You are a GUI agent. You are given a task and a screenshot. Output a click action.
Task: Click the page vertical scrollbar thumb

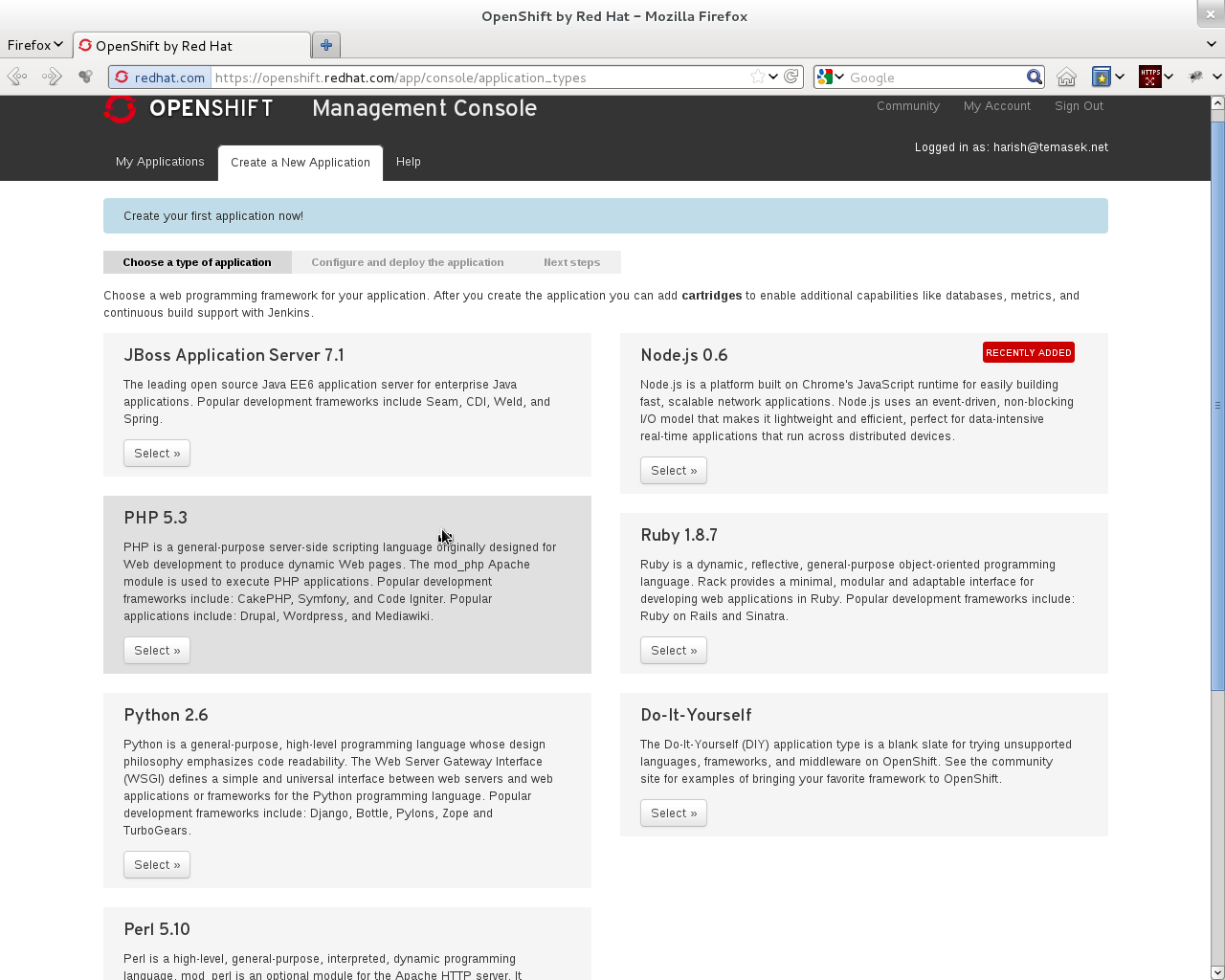coord(1217,404)
